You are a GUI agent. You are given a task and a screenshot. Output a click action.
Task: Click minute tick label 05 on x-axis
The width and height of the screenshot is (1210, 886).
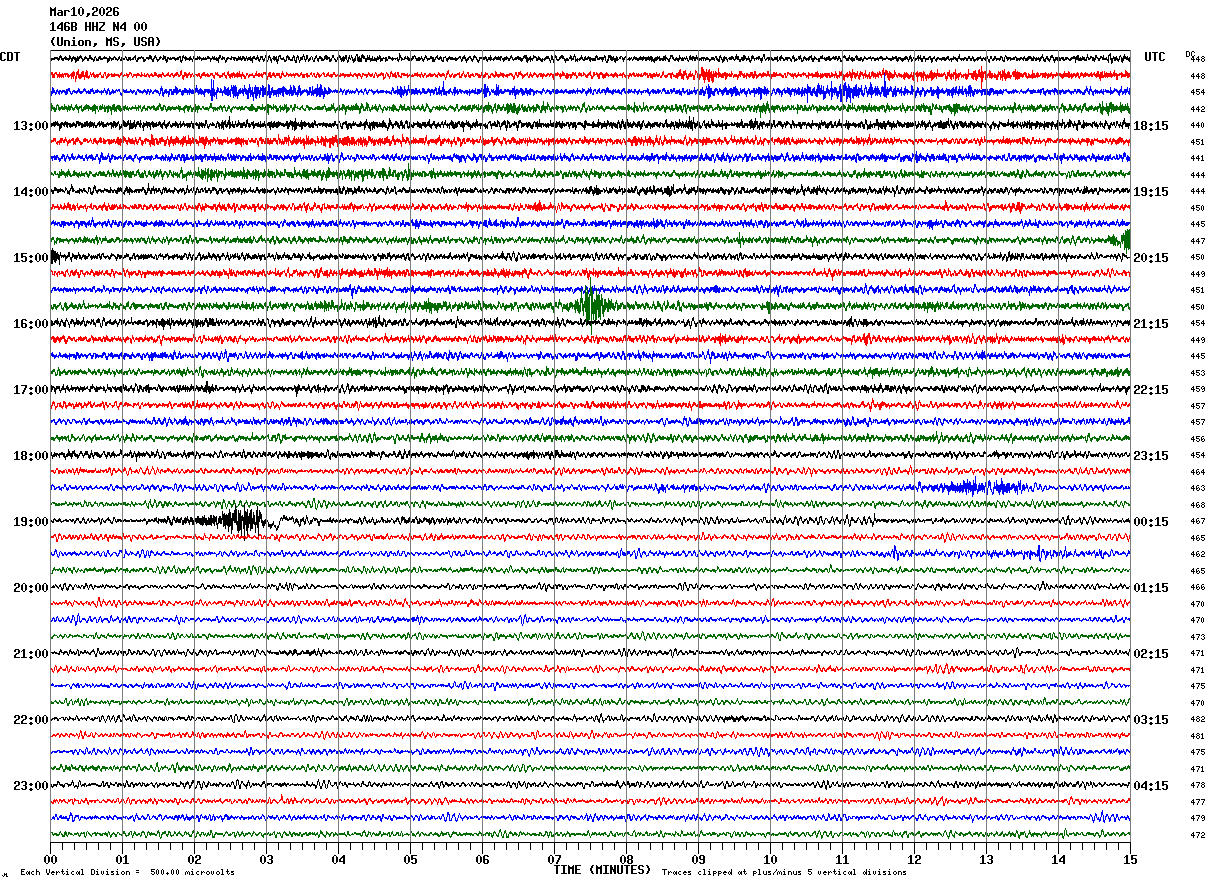(410, 859)
